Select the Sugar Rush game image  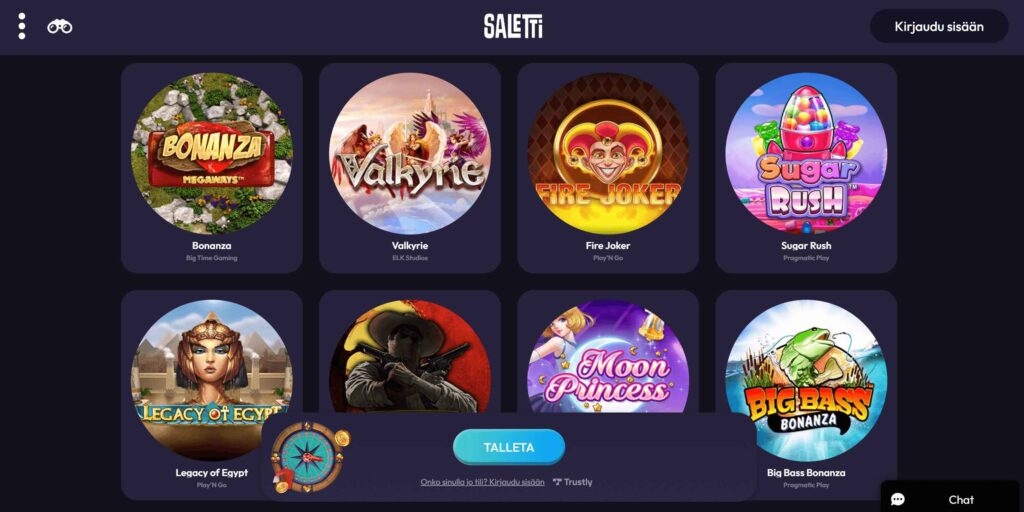point(807,153)
